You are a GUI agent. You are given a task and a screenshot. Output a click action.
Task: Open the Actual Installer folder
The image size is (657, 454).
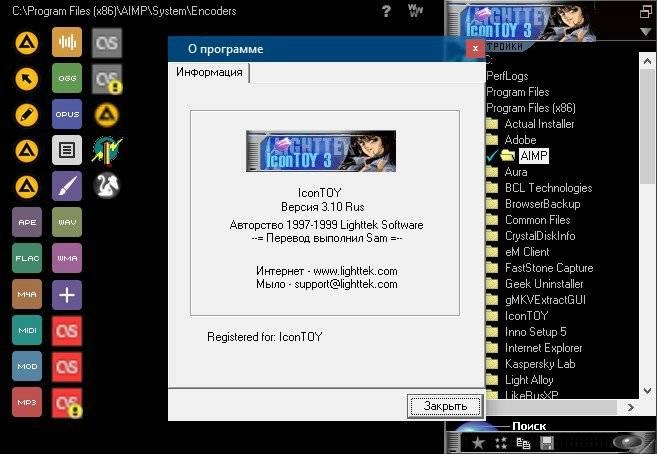[x=539, y=124]
